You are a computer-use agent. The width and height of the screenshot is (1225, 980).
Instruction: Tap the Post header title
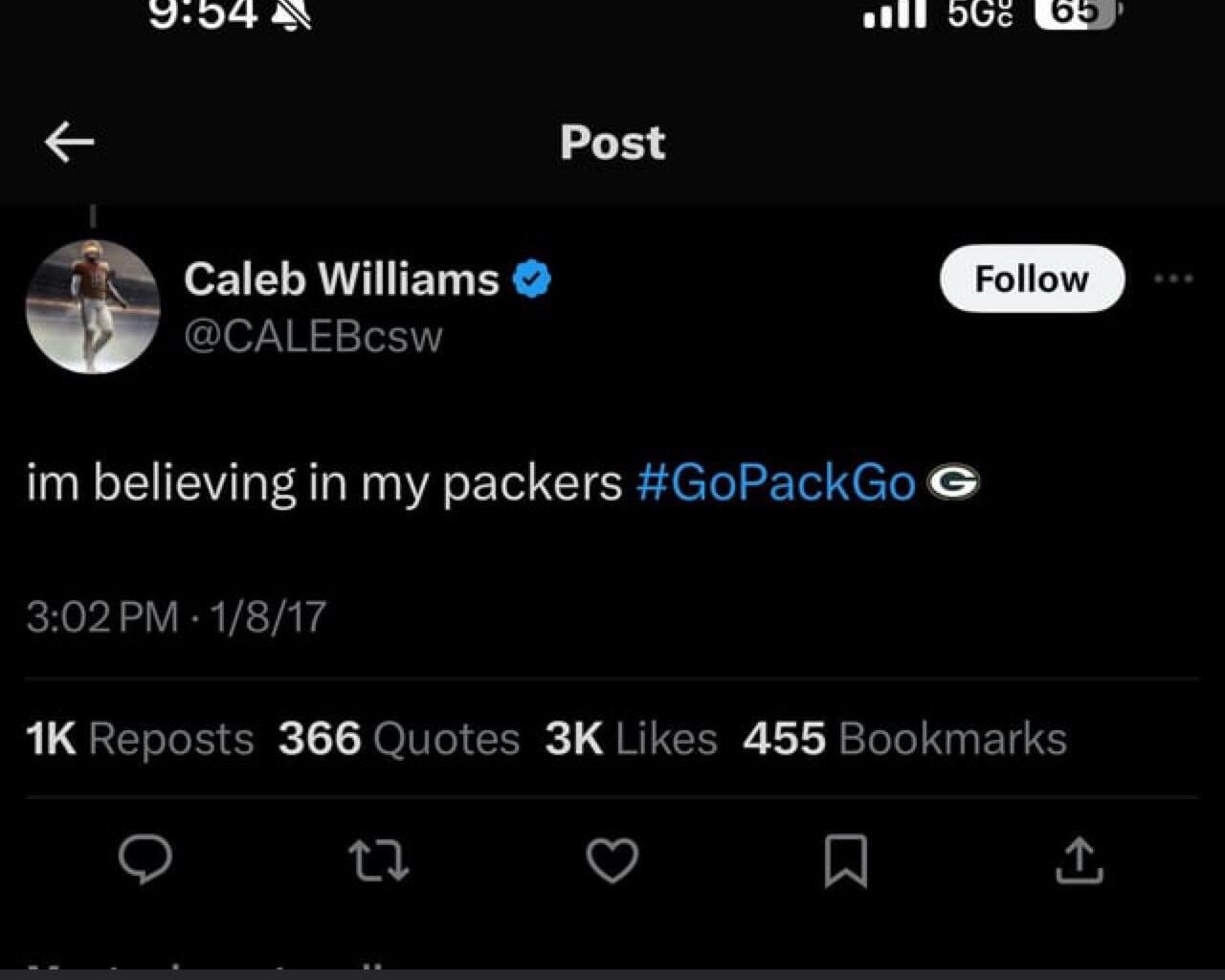point(612,142)
